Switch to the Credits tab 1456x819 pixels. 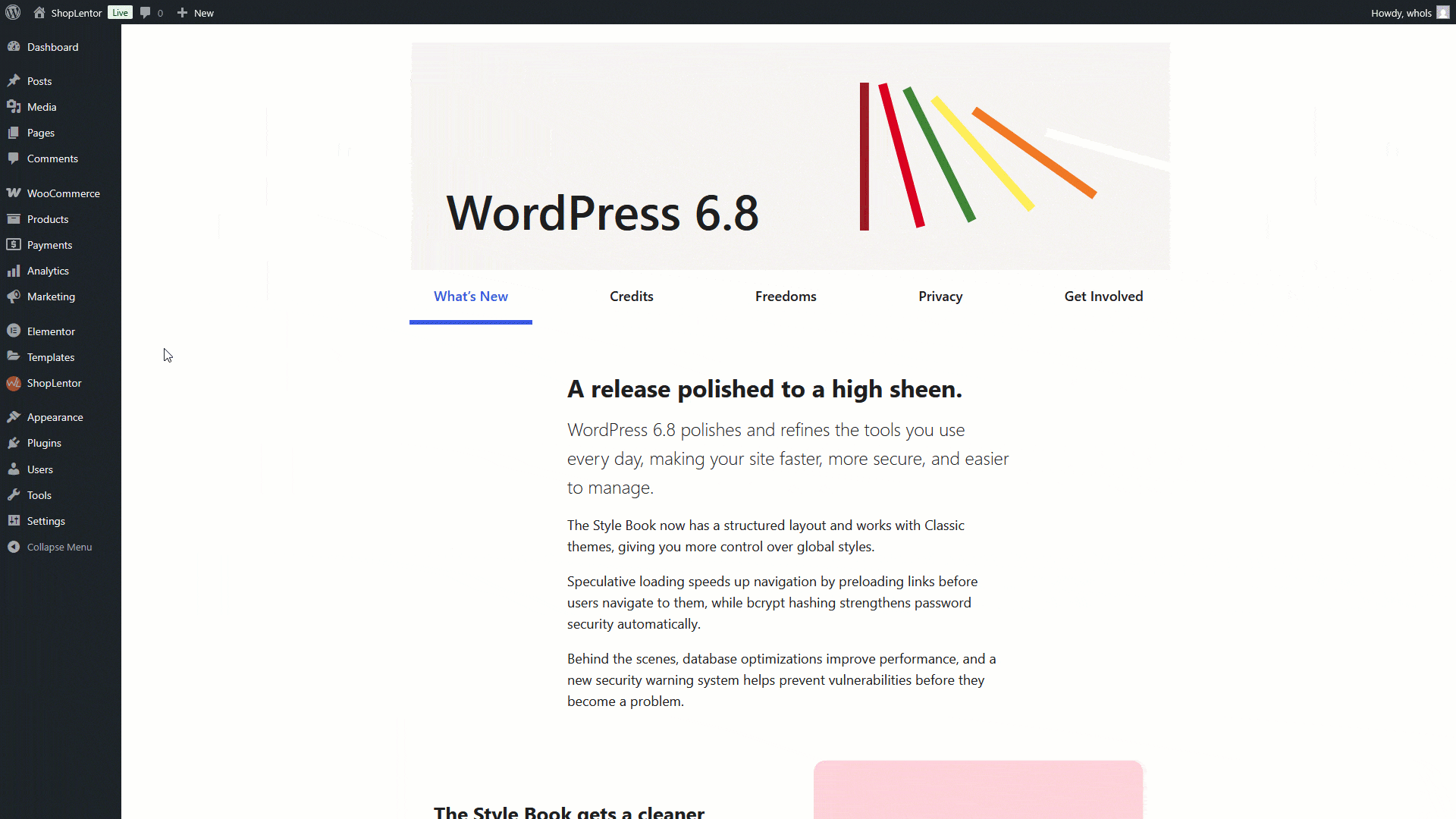point(632,297)
